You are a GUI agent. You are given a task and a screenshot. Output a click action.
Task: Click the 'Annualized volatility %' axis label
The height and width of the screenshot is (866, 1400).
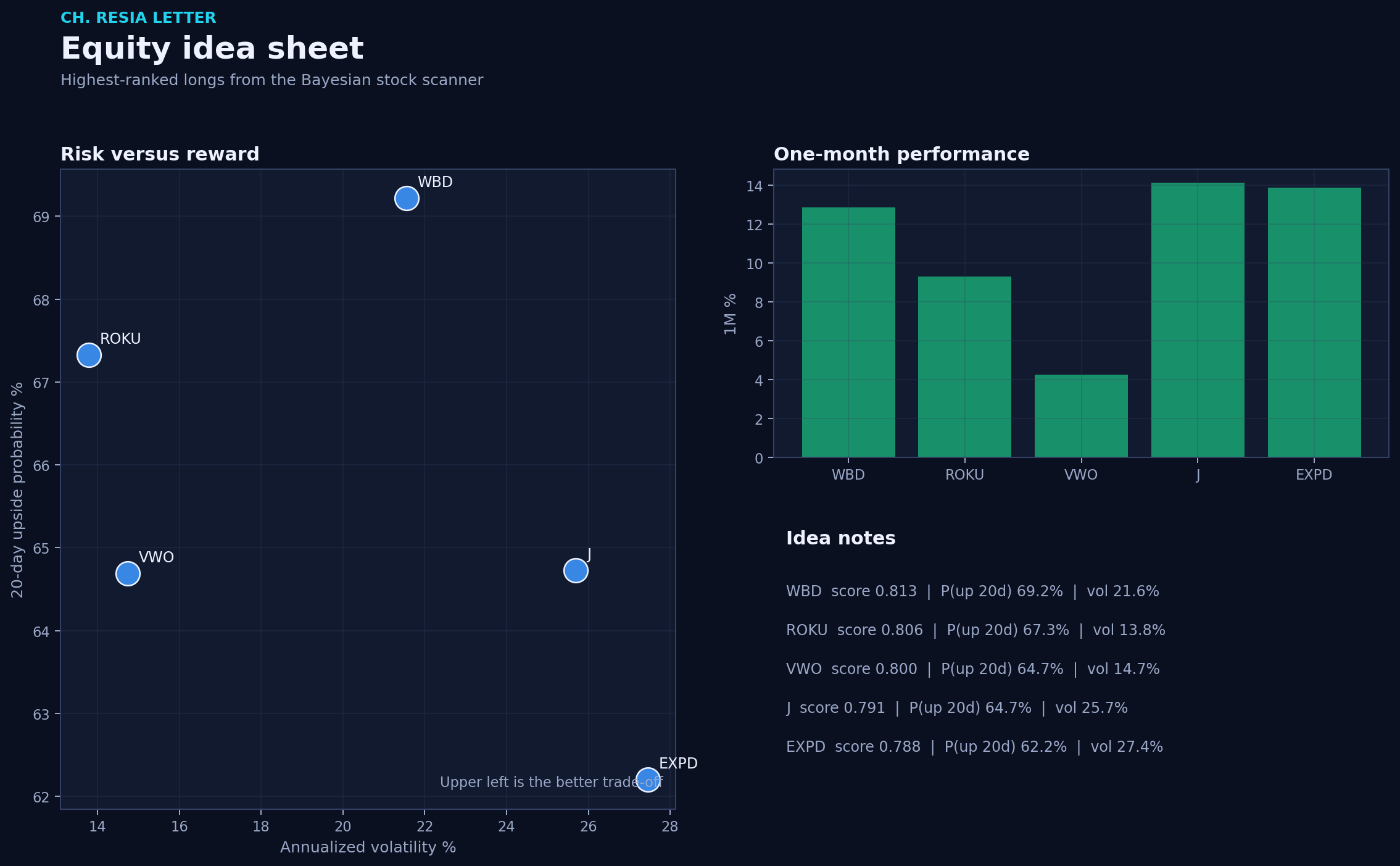coord(368,847)
